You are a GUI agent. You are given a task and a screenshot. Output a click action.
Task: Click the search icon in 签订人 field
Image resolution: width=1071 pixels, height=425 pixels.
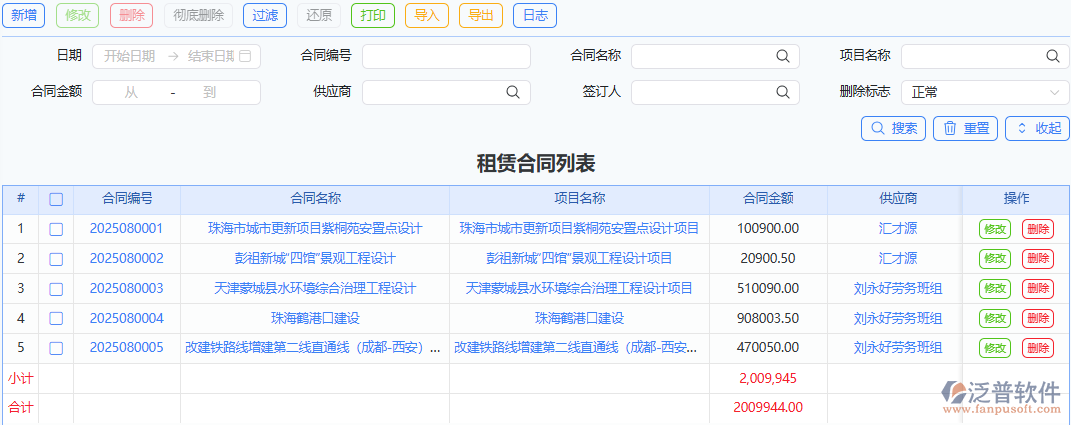click(x=783, y=92)
